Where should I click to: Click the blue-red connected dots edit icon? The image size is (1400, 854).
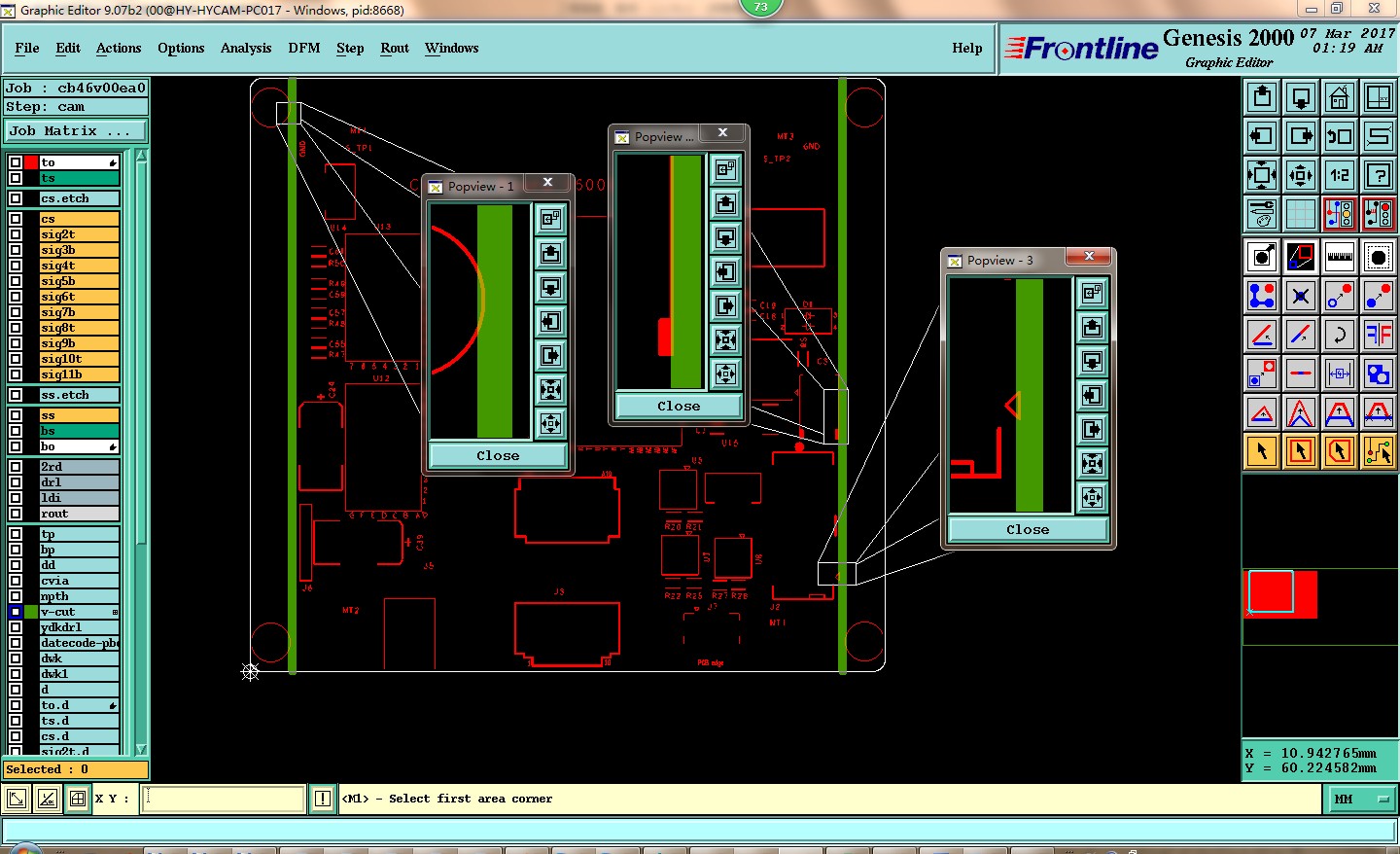(1262, 296)
